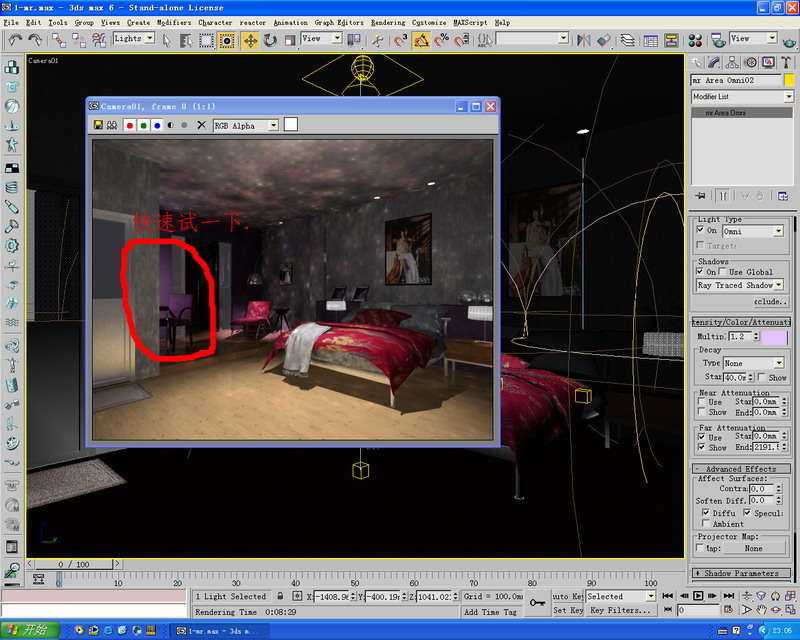Screen dimensions: 800x640
Task: Enable red channel in render window
Action: click(x=130, y=125)
